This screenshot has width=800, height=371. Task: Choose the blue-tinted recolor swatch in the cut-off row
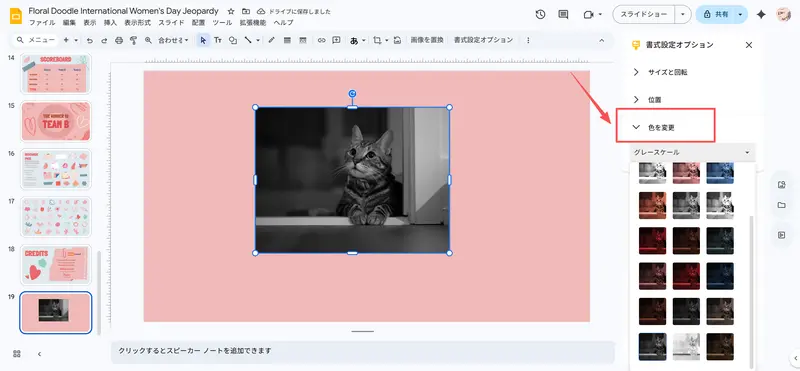click(720, 174)
